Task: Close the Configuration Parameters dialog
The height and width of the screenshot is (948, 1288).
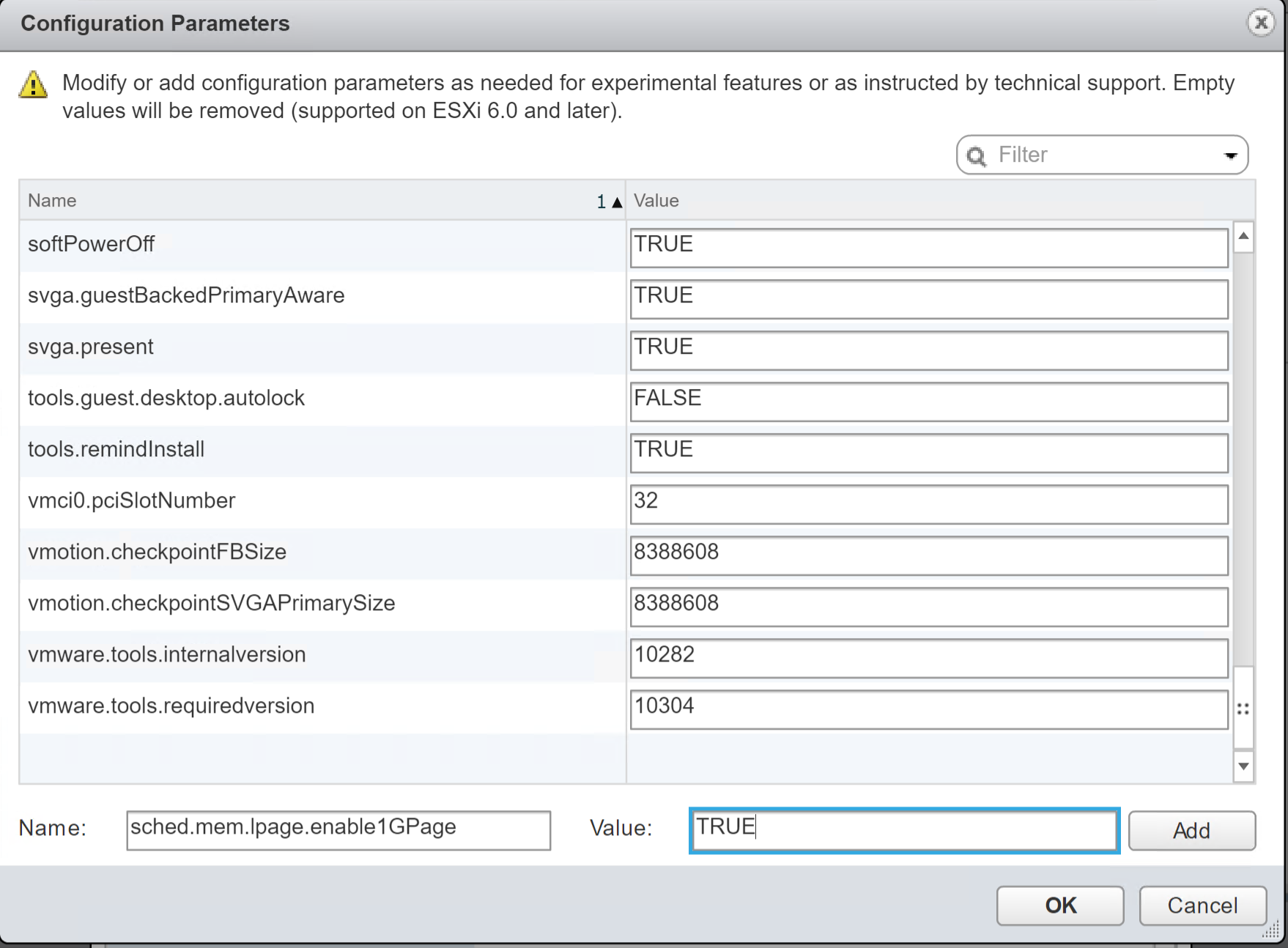Action: (1260, 23)
